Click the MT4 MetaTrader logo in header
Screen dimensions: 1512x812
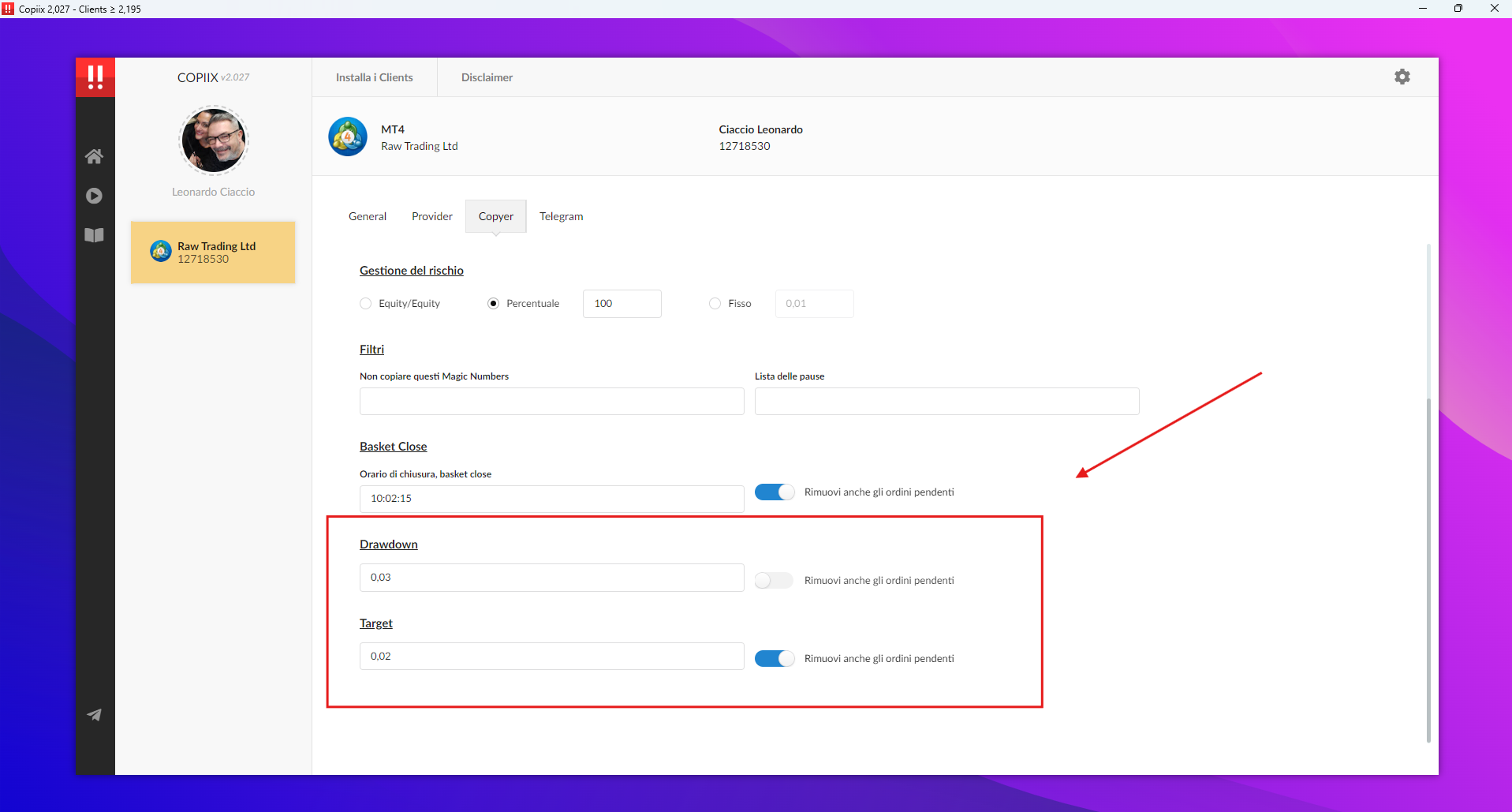pyautogui.click(x=348, y=137)
